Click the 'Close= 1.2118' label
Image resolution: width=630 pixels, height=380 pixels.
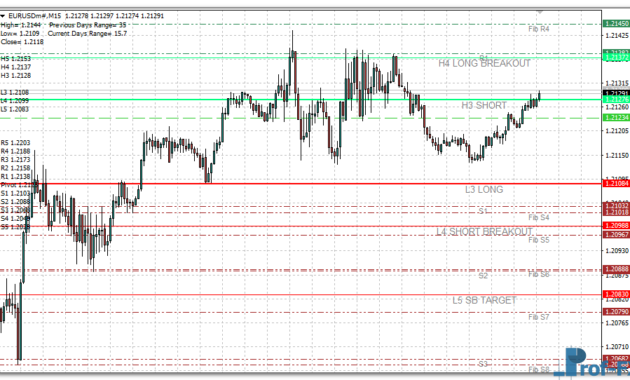click(x=22, y=42)
